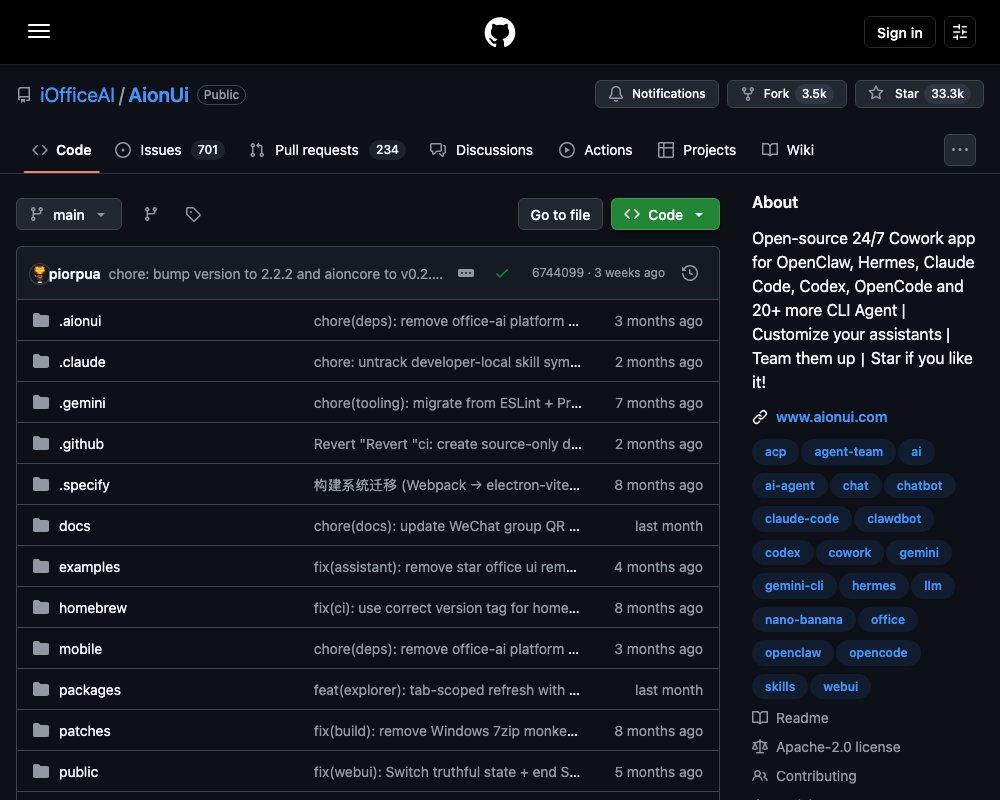Select the nano-banana topic tag
This screenshot has width=1000, height=800.
coord(804,619)
